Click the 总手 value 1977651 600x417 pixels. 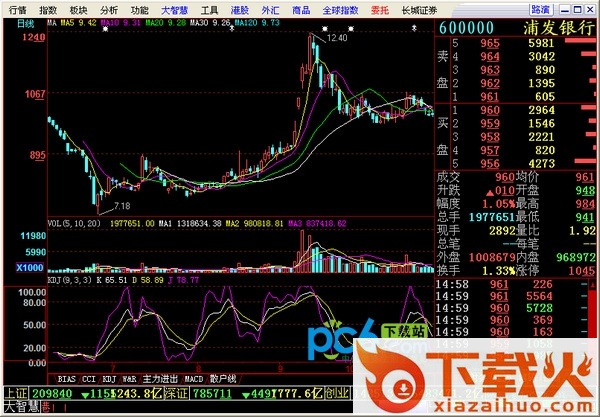492,217
